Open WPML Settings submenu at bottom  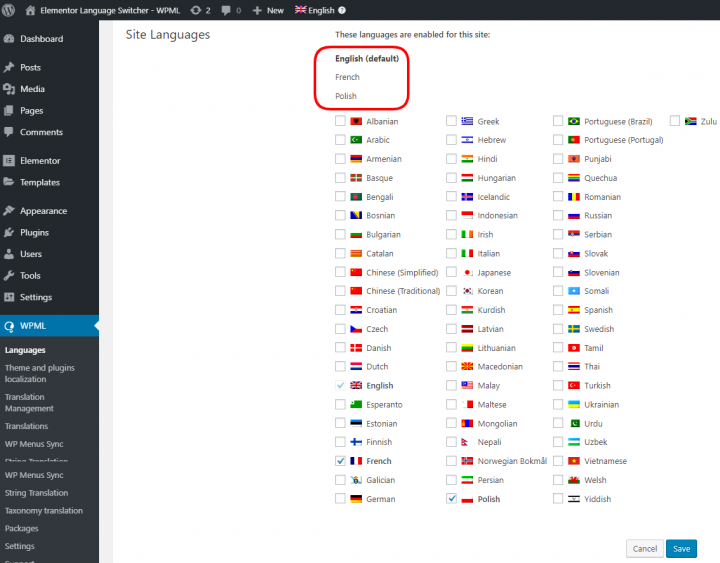(20, 546)
